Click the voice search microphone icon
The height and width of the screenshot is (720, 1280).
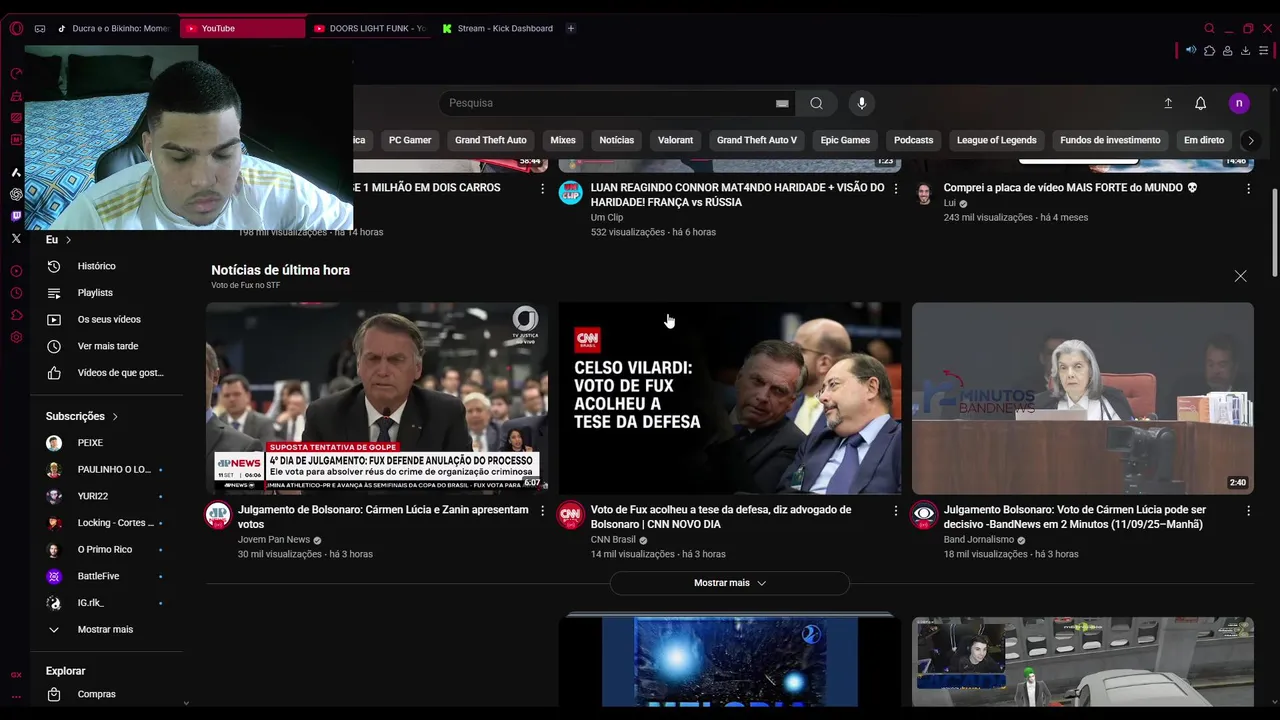[861, 103]
